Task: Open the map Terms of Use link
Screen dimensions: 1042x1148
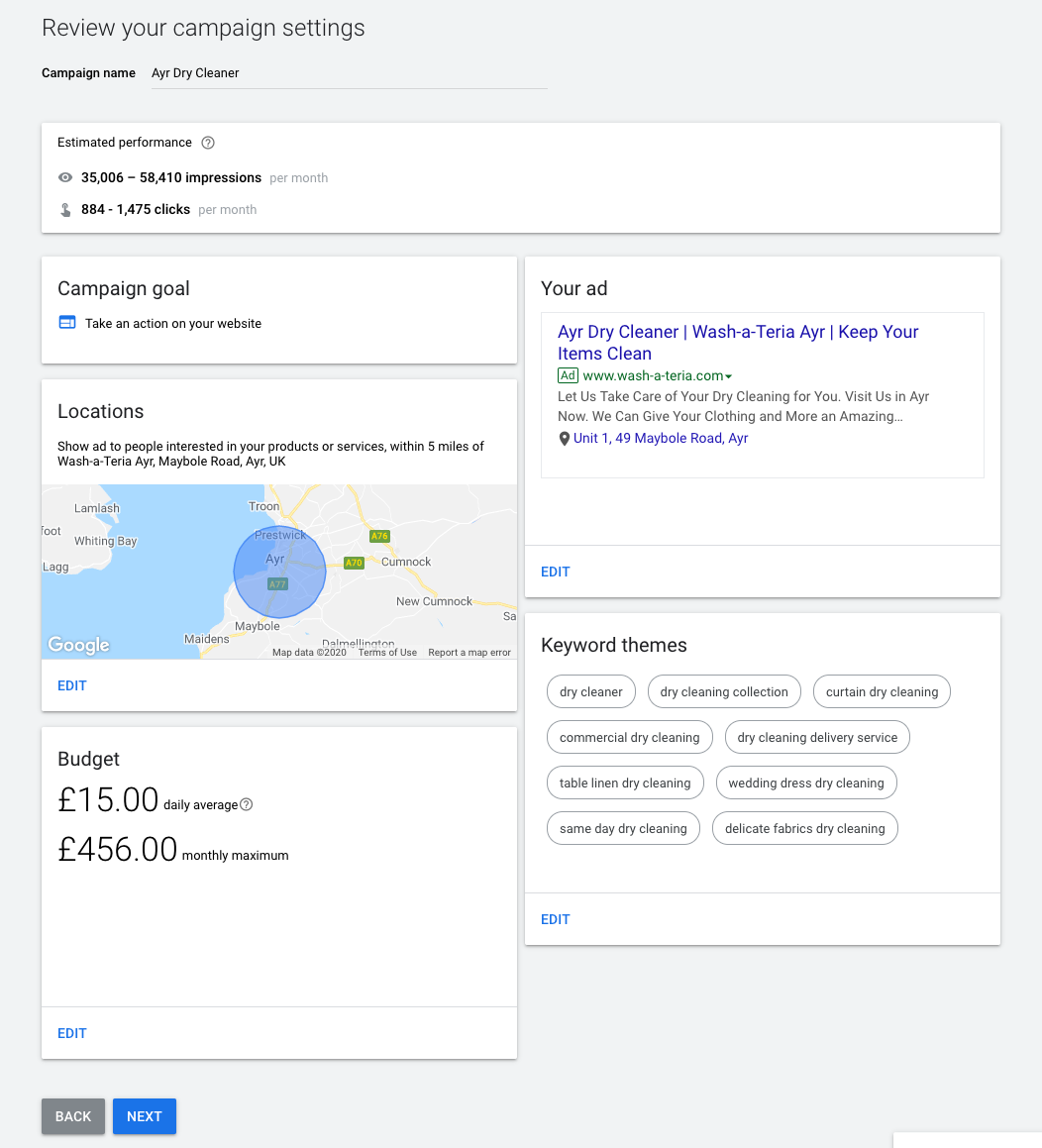Action: pyautogui.click(x=387, y=653)
